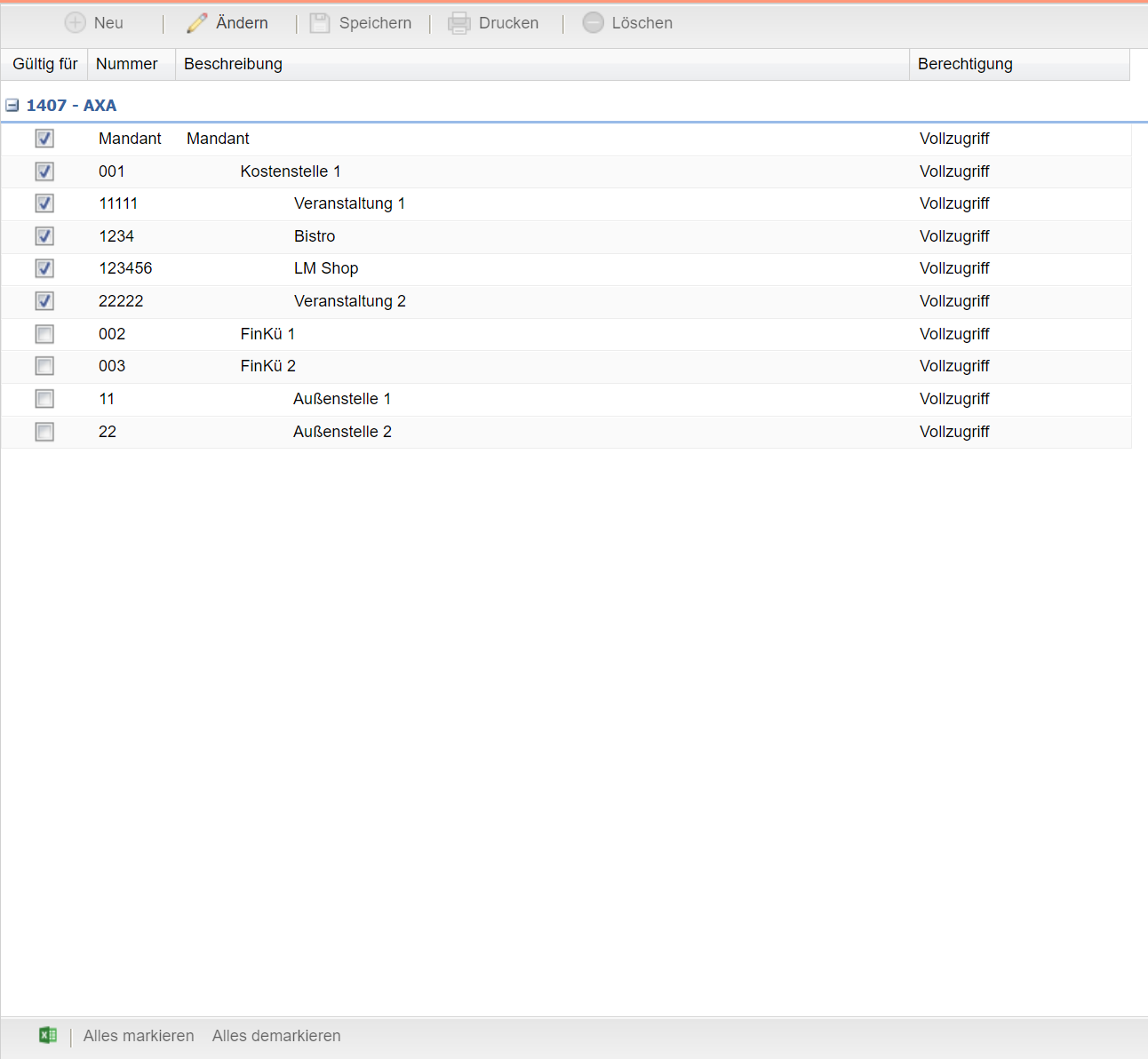The width and height of the screenshot is (1148, 1059).
Task: Click the Alles markieren link
Action: pos(139,1036)
